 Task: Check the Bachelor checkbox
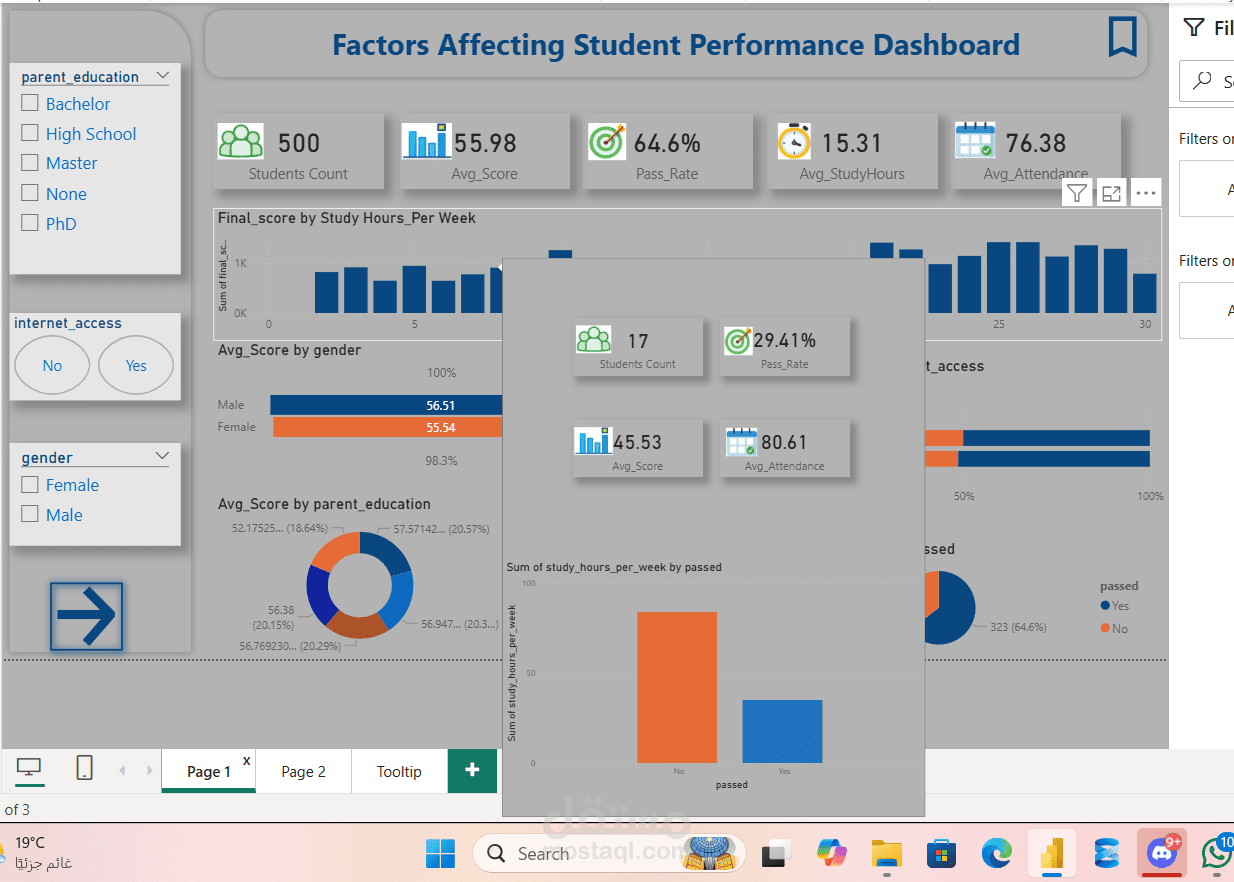pos(30,103)
